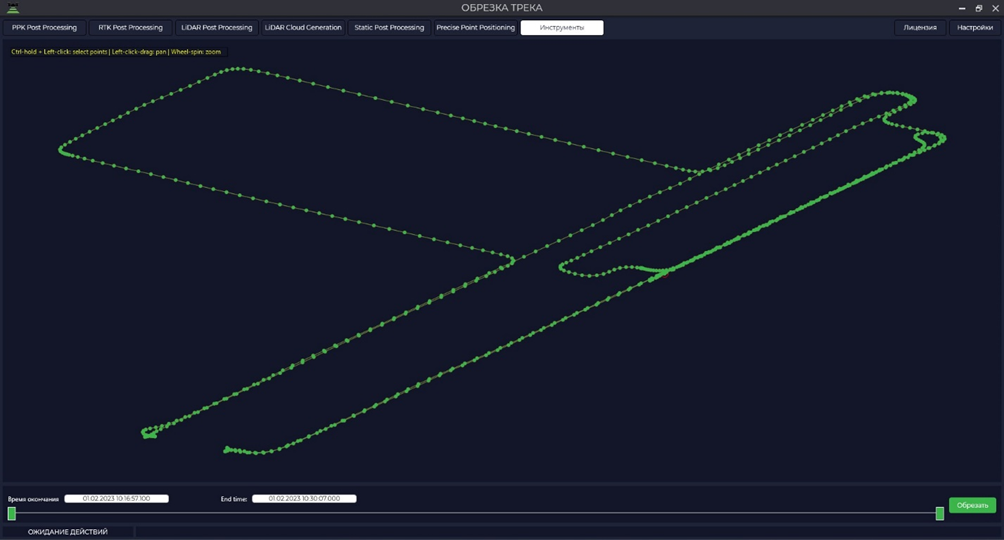This screenshot has width=1004, height=540.
Task: Go to Static Post Processing tab
Action: [389, 28]
